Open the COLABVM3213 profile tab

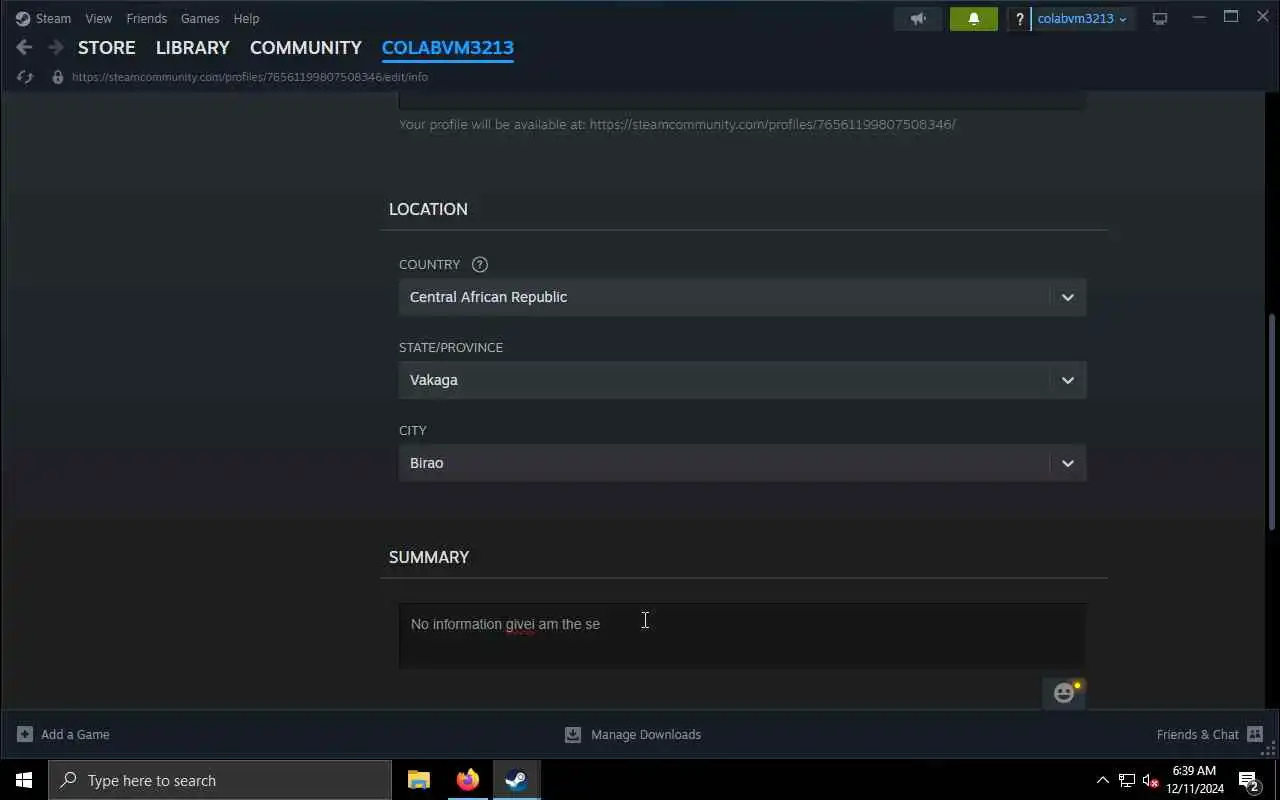point(447,48)
